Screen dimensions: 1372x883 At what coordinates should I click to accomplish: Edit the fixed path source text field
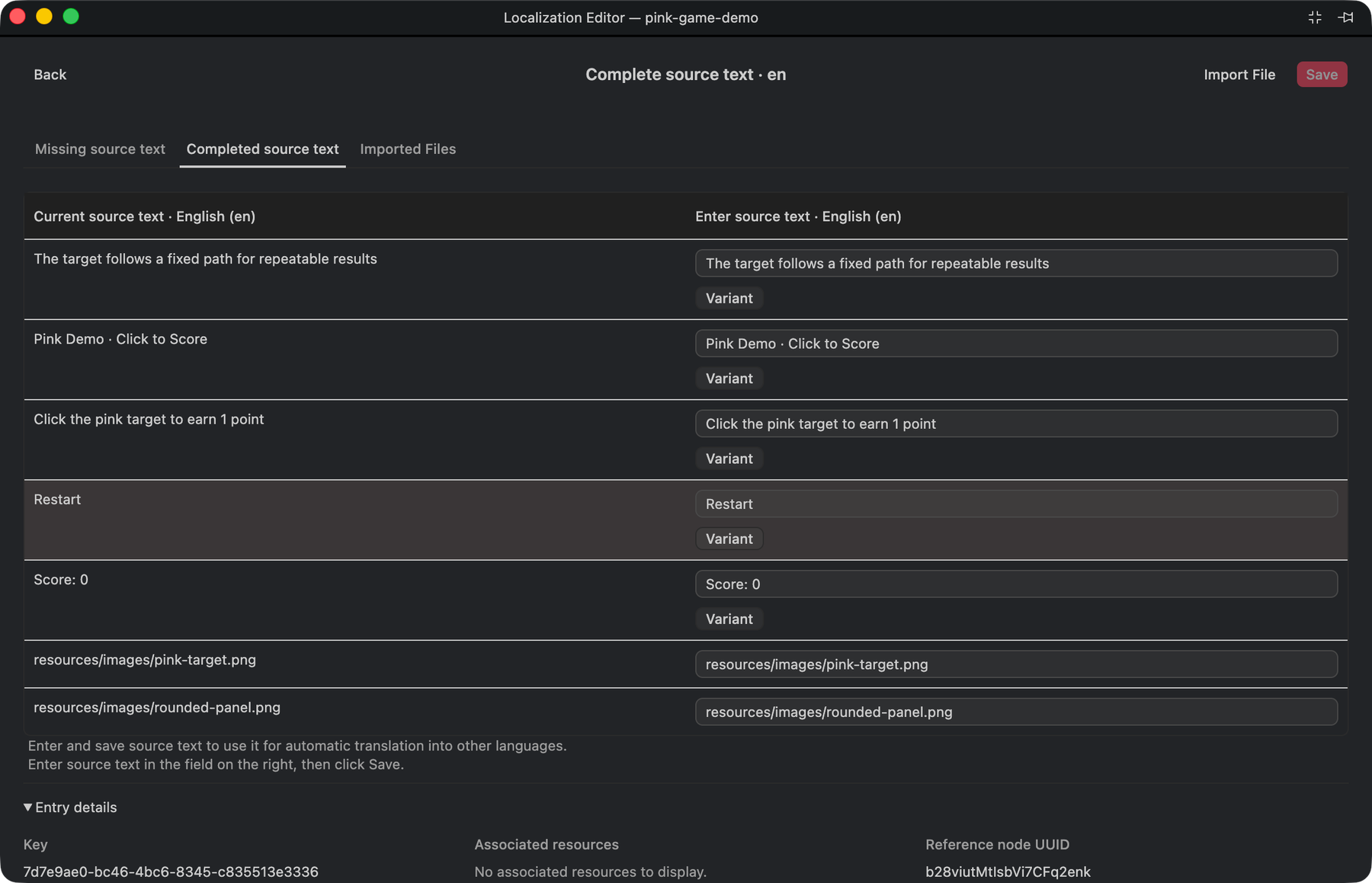pyautogui.click(x=1016, y=264)
